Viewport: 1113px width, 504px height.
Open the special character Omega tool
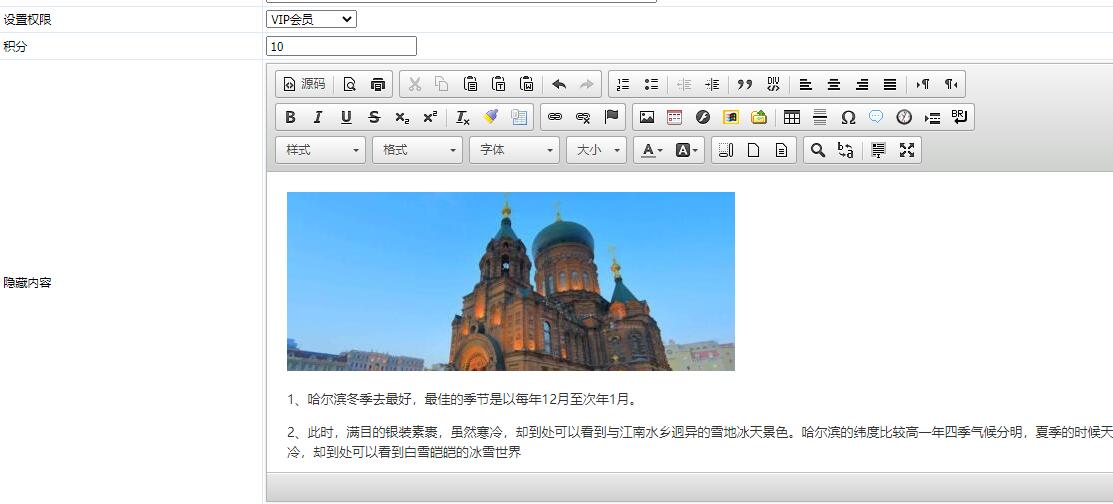point(848,117)
